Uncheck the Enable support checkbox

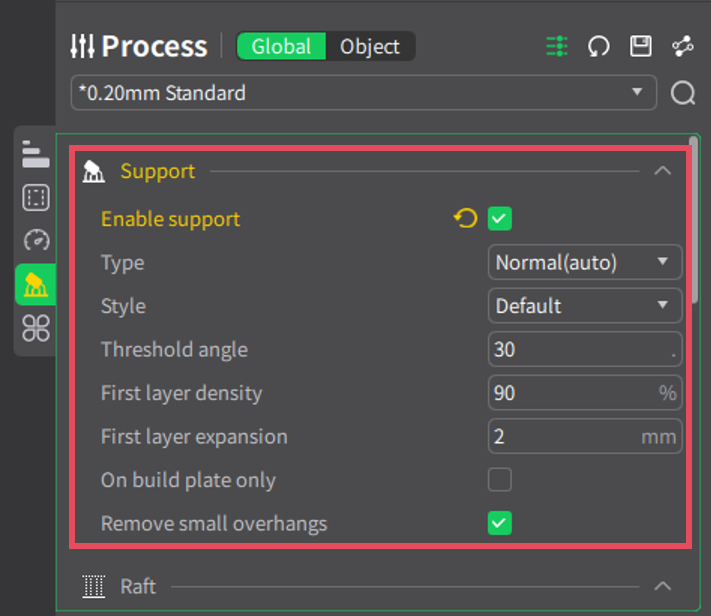tap(500, 219)
